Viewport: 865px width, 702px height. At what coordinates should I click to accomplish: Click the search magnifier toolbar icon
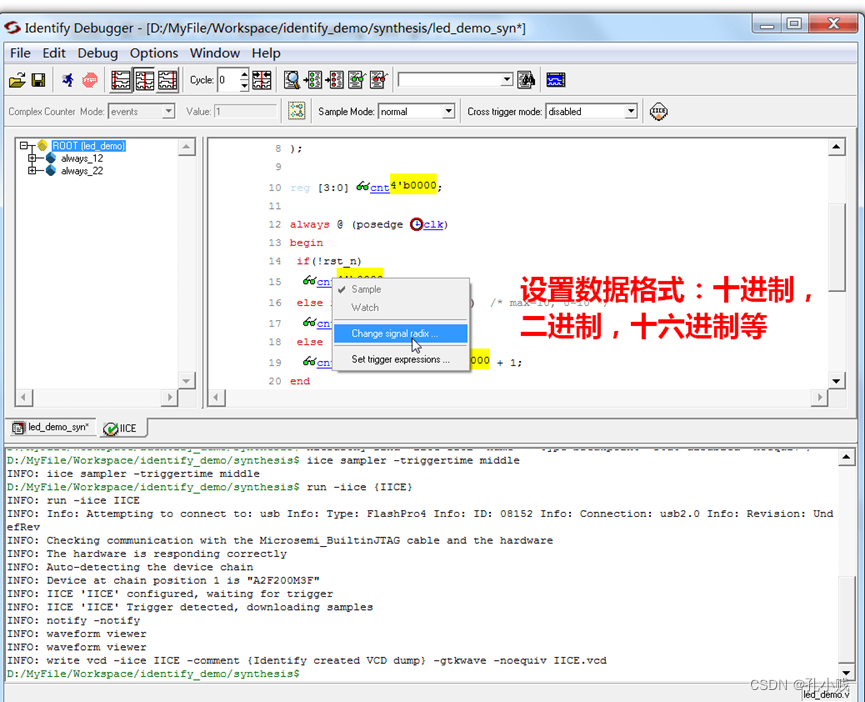pyautogui.click(x=291, y=80)
